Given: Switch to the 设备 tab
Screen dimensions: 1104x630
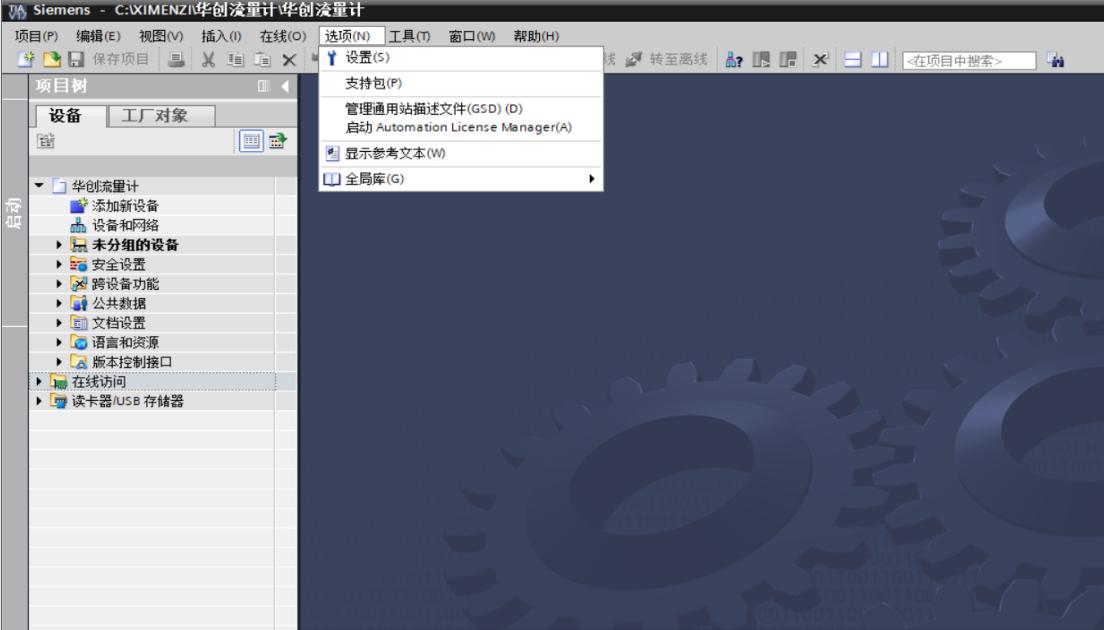Looking at the screenshot, I should coord(69,115).
